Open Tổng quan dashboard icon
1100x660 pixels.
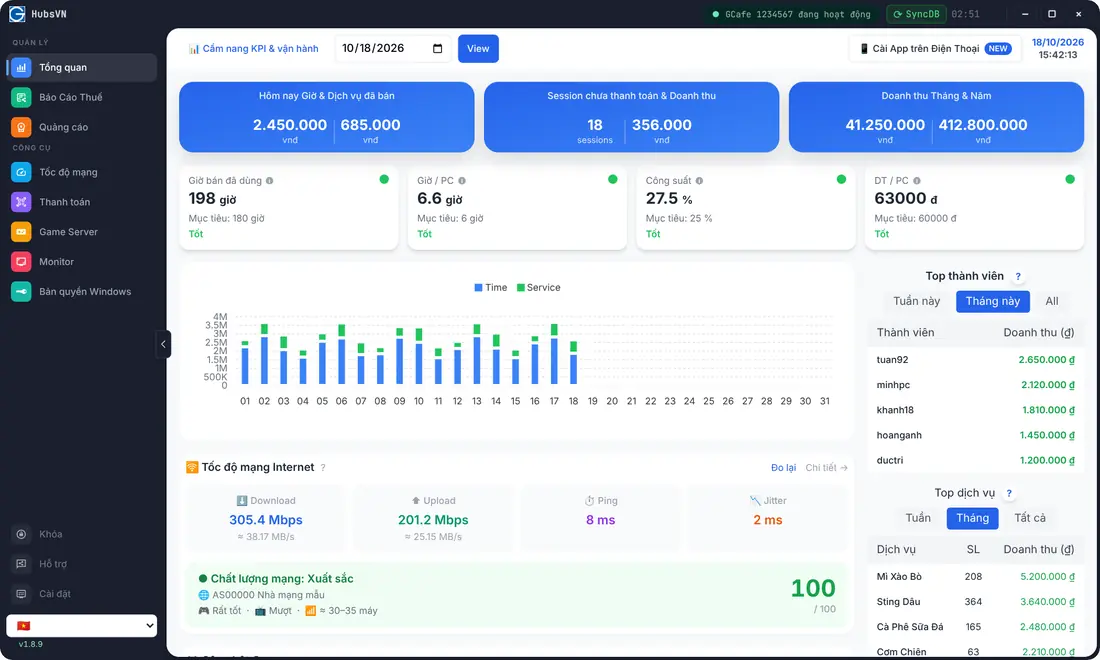21,67
